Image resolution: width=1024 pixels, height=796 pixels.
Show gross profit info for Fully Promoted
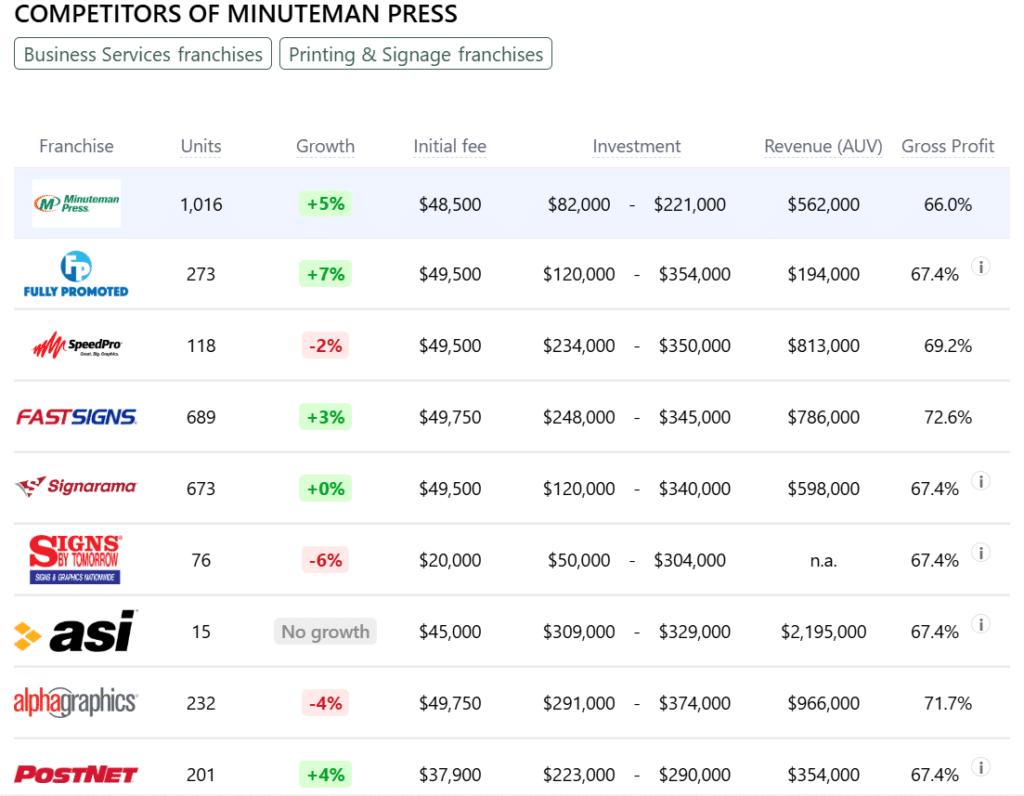tap(980, 266)
